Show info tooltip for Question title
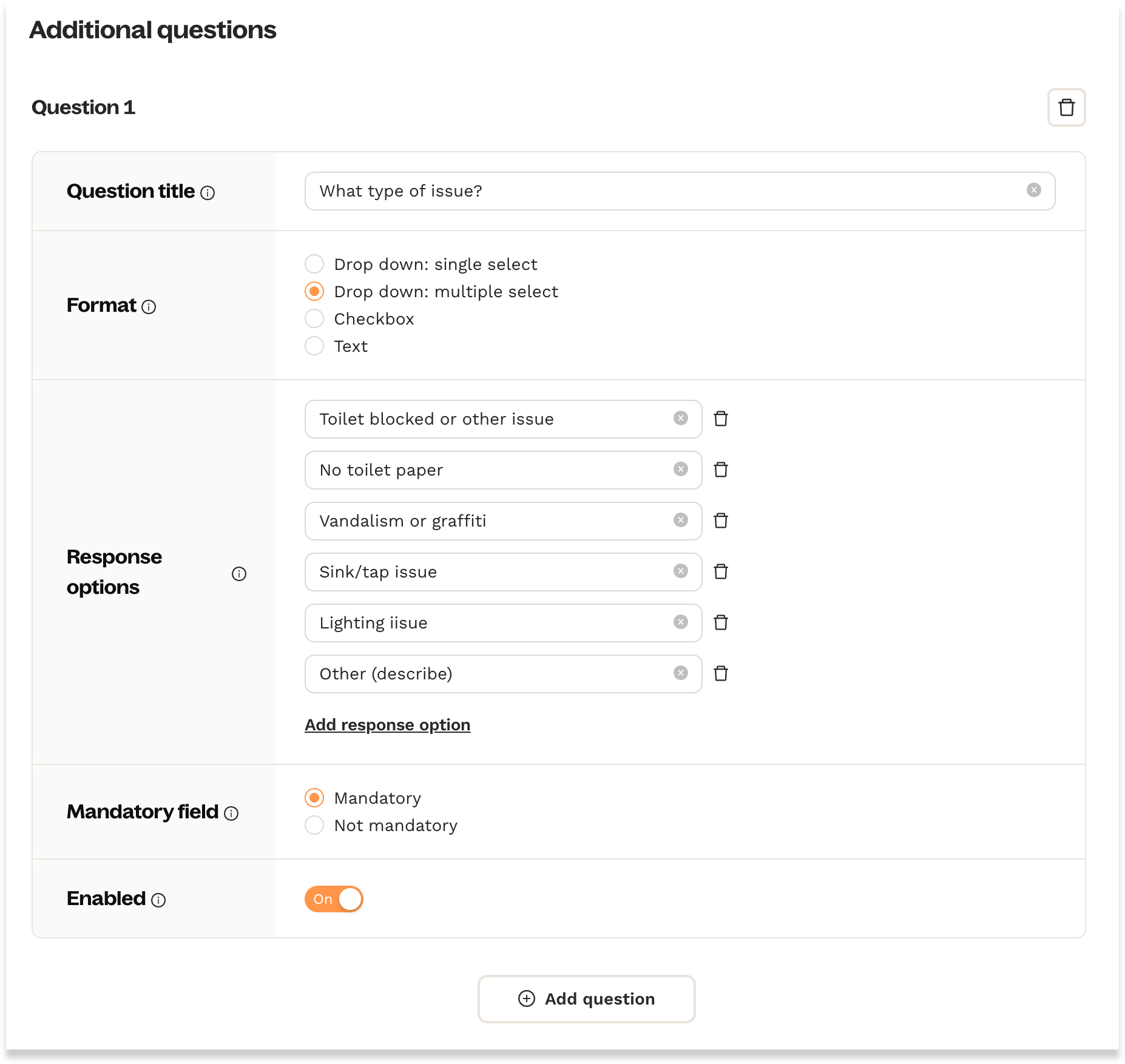 click(x=208, y=193)
